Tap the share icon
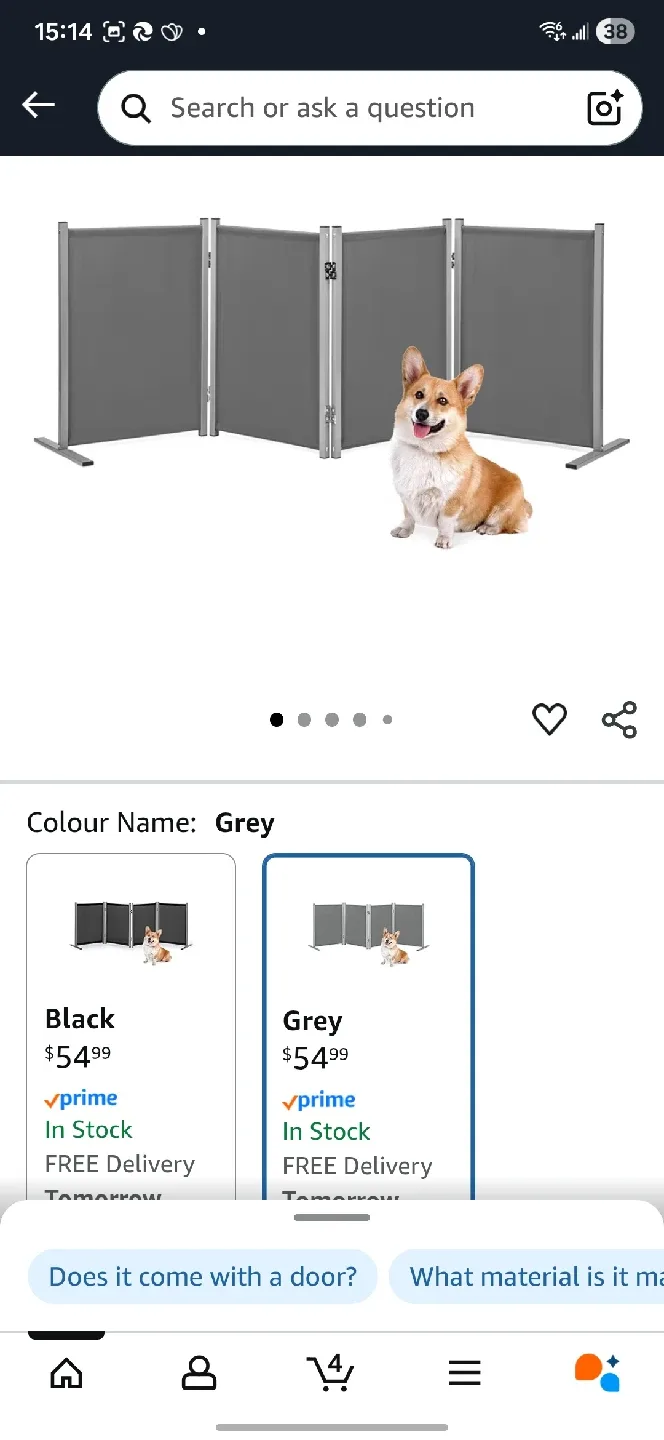This screenshot has height=1440, width=664. click(619, 719)
